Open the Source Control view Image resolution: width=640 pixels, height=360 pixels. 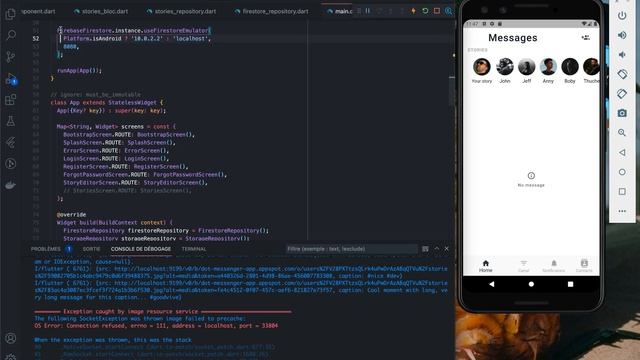11,56
